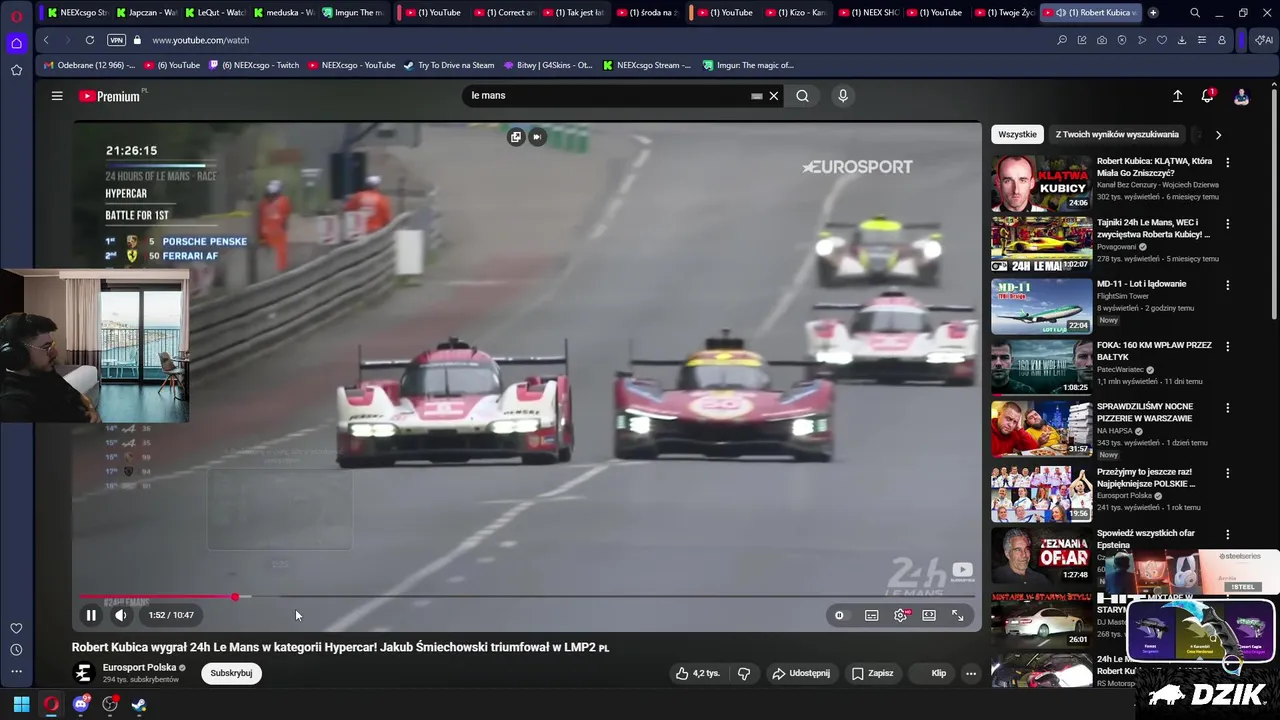1280x720 pixels.
Task: Open the Eurosport Polska channel avatar
Action: [84, 673]
